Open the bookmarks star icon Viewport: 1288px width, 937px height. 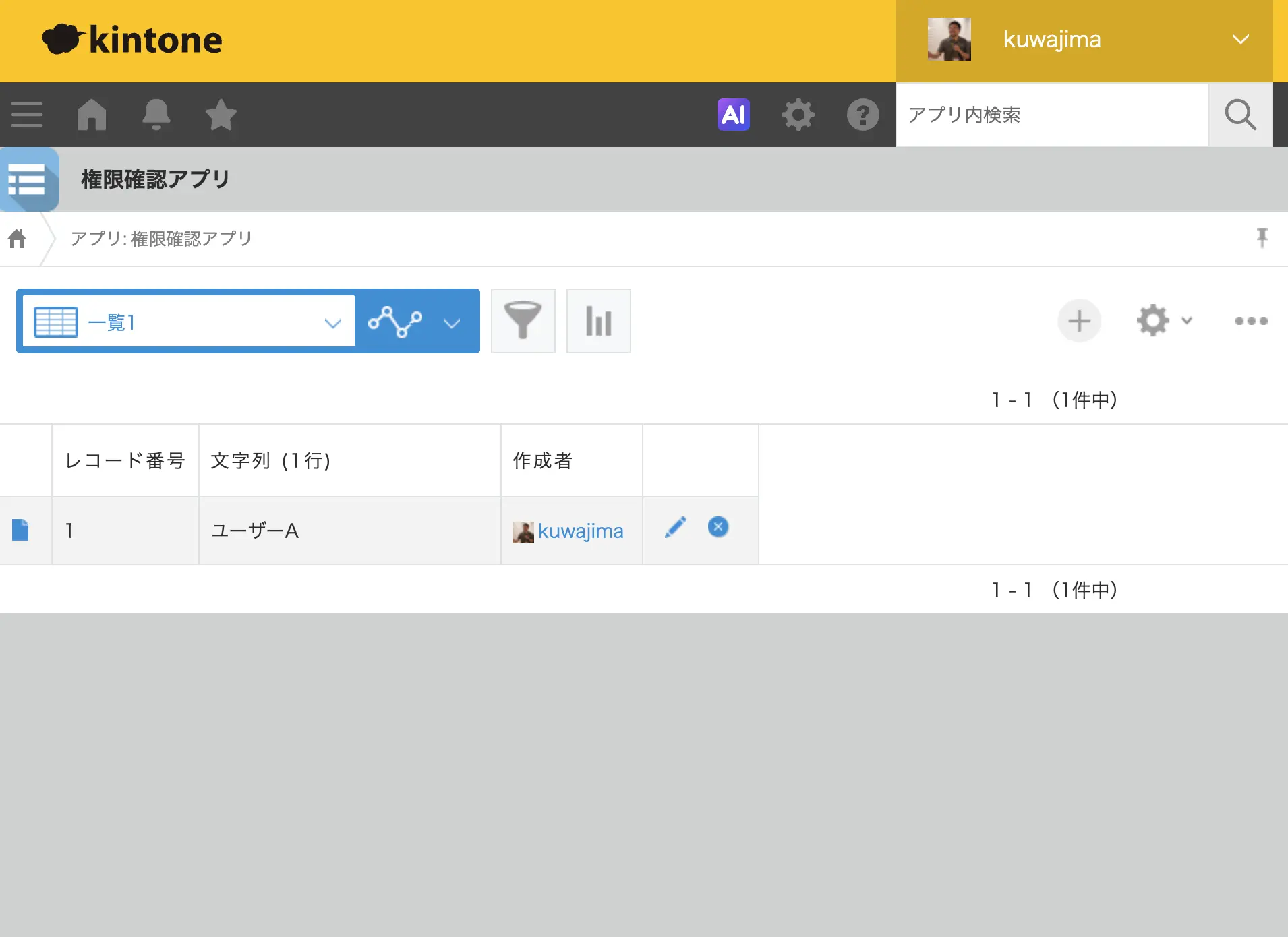pyautogui.click(x=221, y=115)
